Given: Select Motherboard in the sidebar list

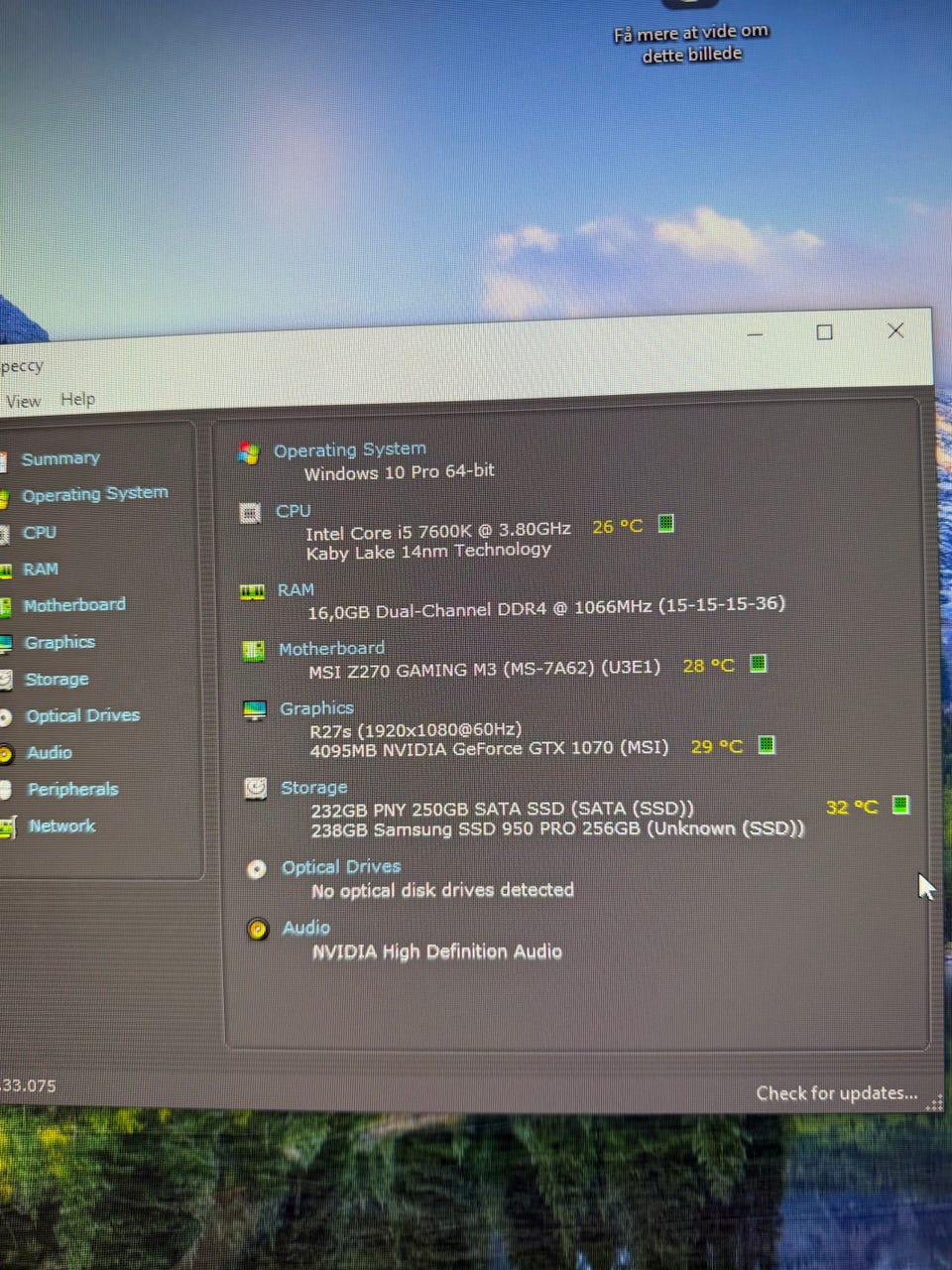Looking at the screenshot, I should pos(74,605).
